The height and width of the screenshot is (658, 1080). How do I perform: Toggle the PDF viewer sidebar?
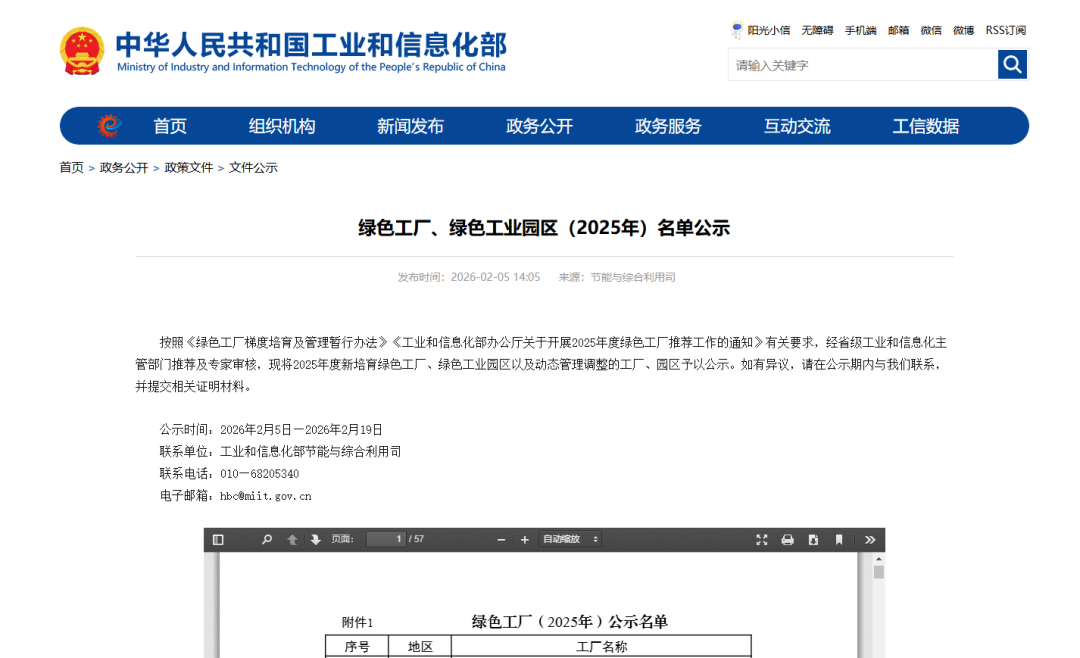pyautogui.click(x=218, y=540)
